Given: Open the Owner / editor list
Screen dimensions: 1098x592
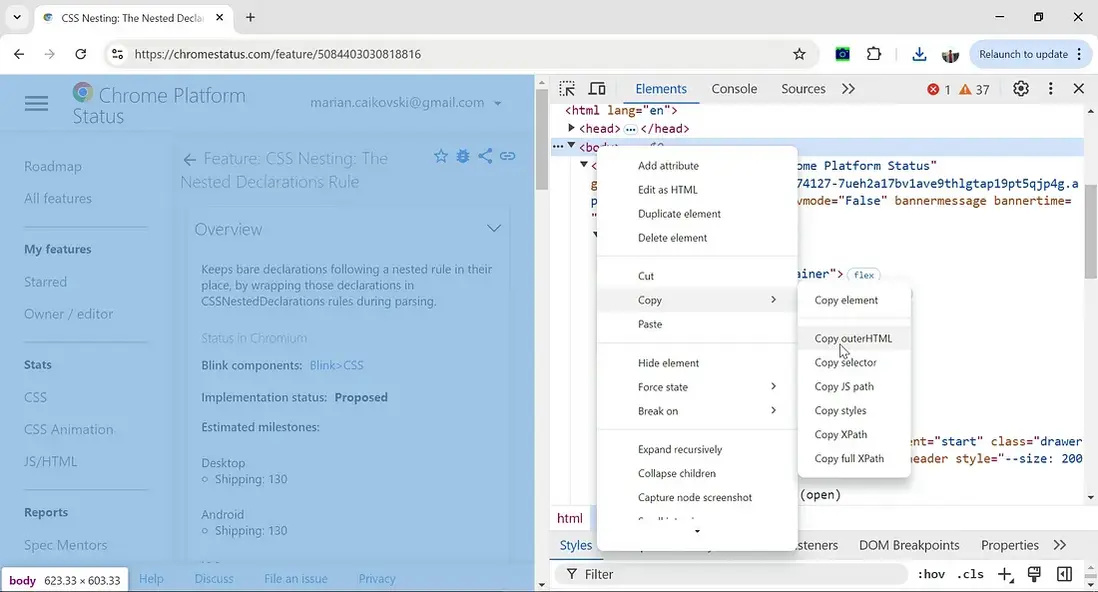Looking at the screenshot, I should [68, 315].
